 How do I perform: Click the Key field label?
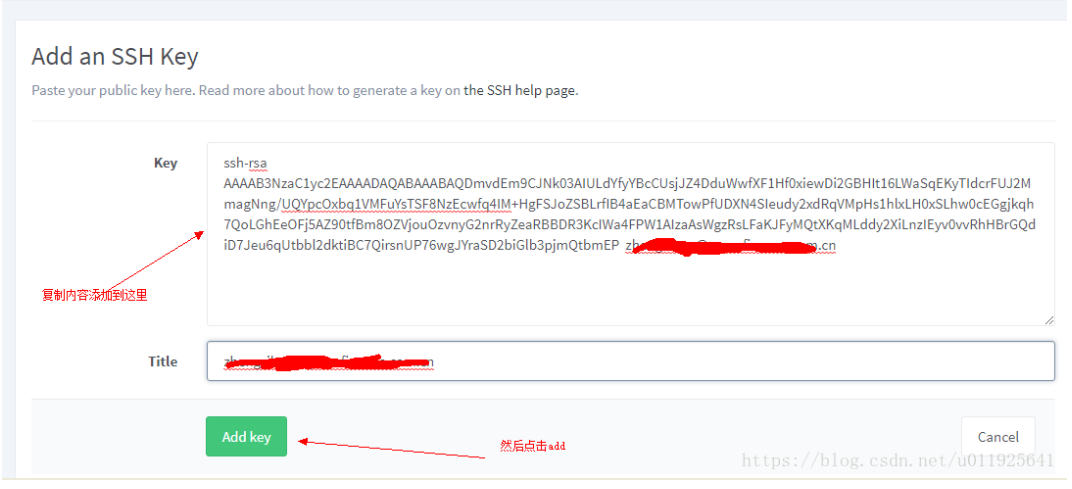[x=165, y=163]
